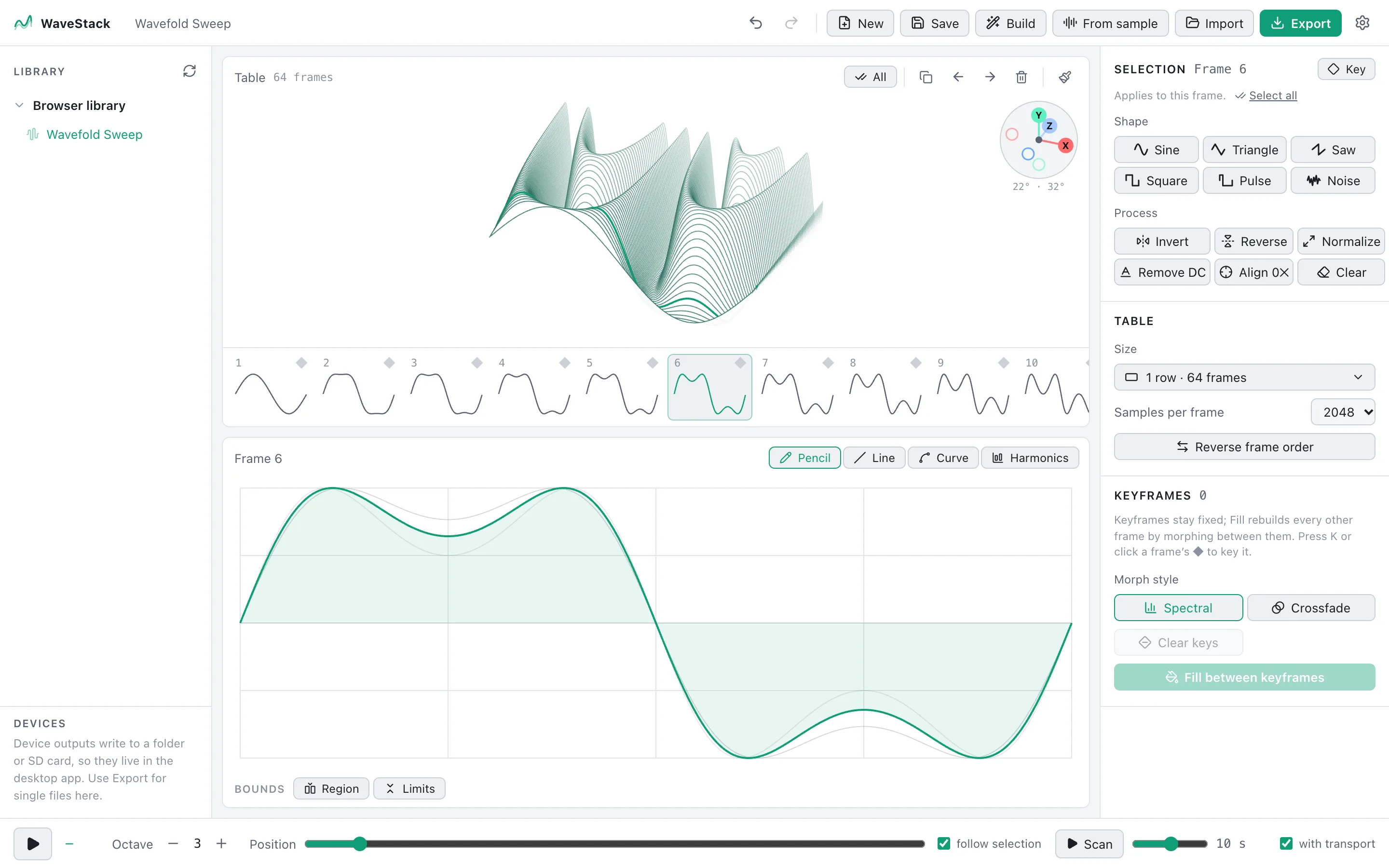Screen dimensions: 1389x868
Task: Click the paintbrush icon in table toolbar
Action: click(x=1065, y=77)
